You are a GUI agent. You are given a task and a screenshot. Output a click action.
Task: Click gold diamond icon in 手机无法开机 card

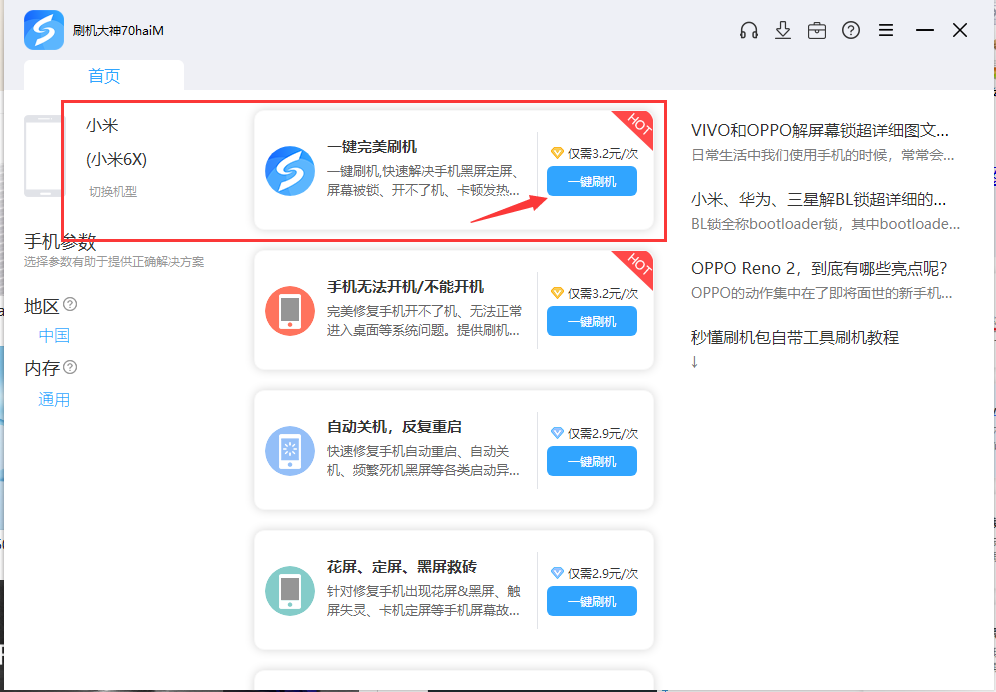coord(557,293)
